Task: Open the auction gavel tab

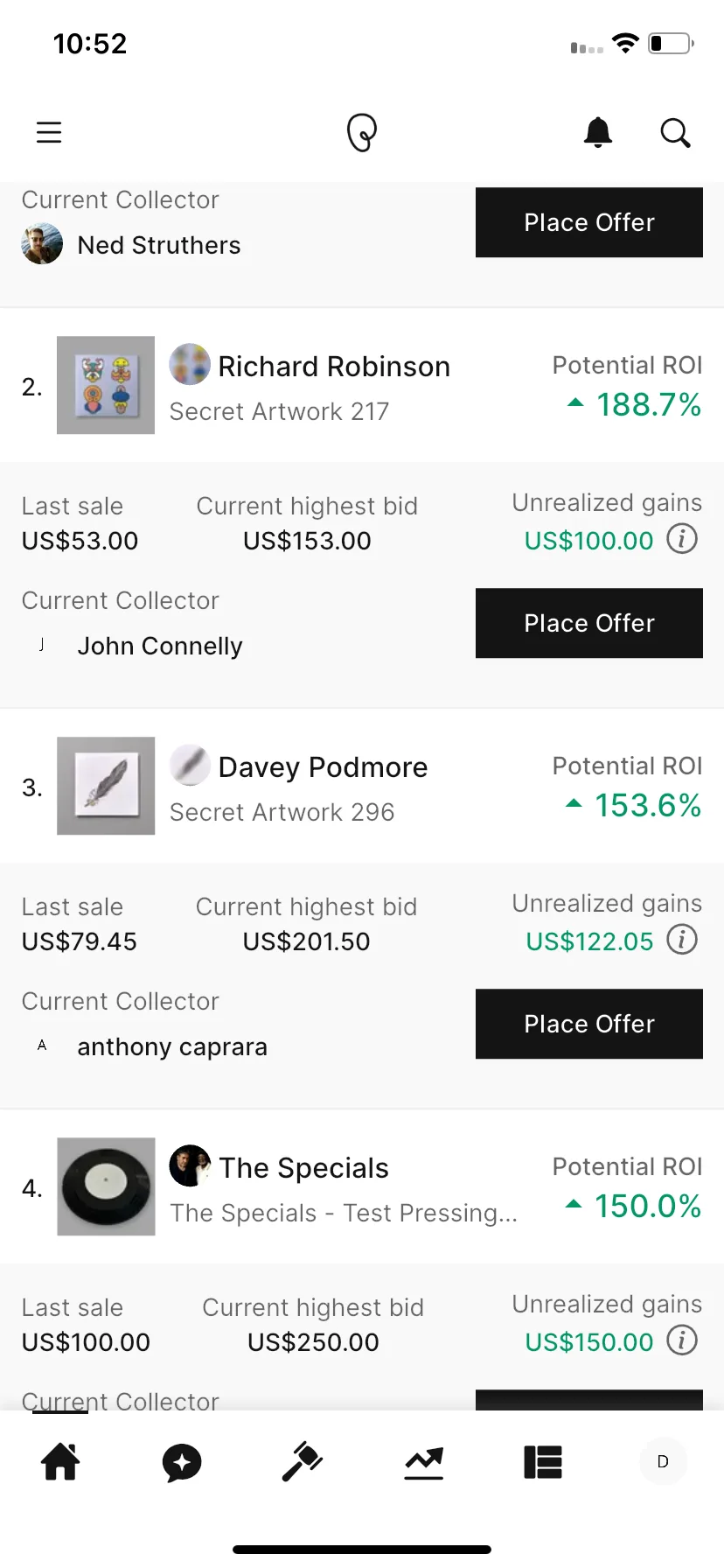Action: tap(303, 1461)
